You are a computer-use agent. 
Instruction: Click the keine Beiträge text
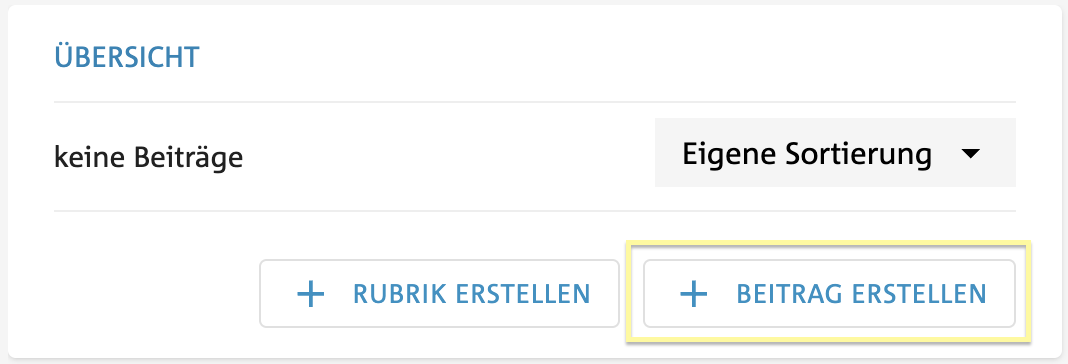tap(148, 158)
